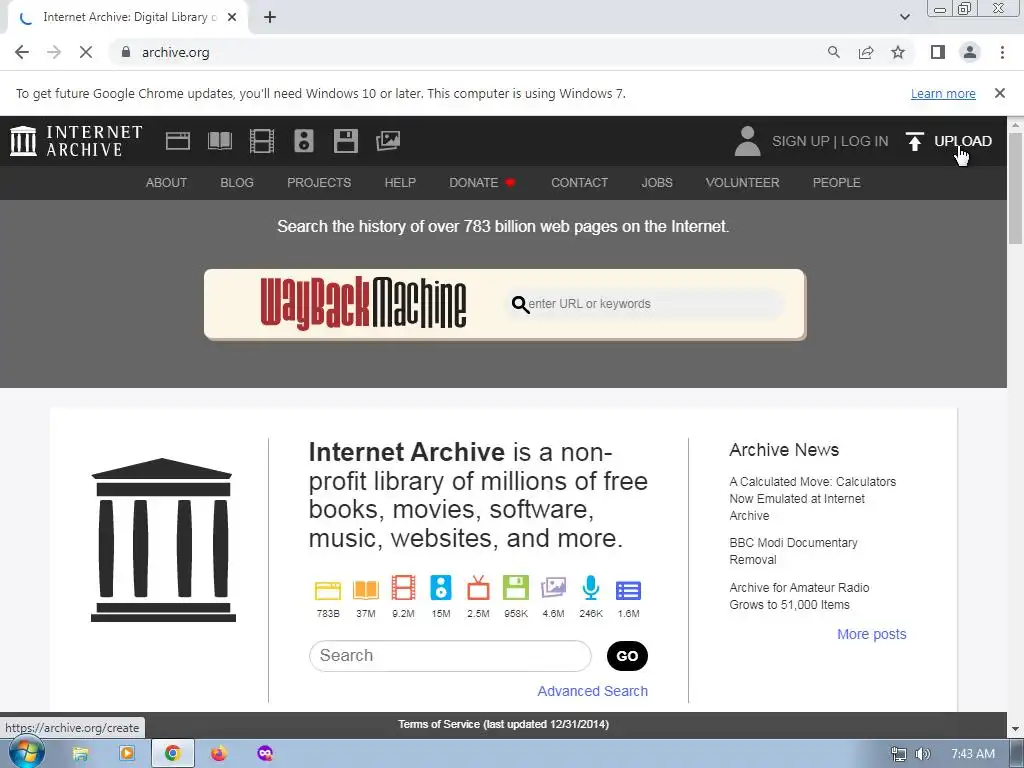
Task: Select the orange texts icon labeled 37M
Action: [366, 590]
